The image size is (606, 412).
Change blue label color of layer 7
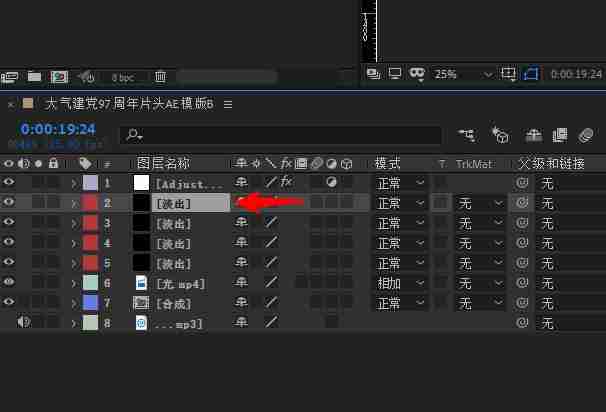(x=90, y=303)
